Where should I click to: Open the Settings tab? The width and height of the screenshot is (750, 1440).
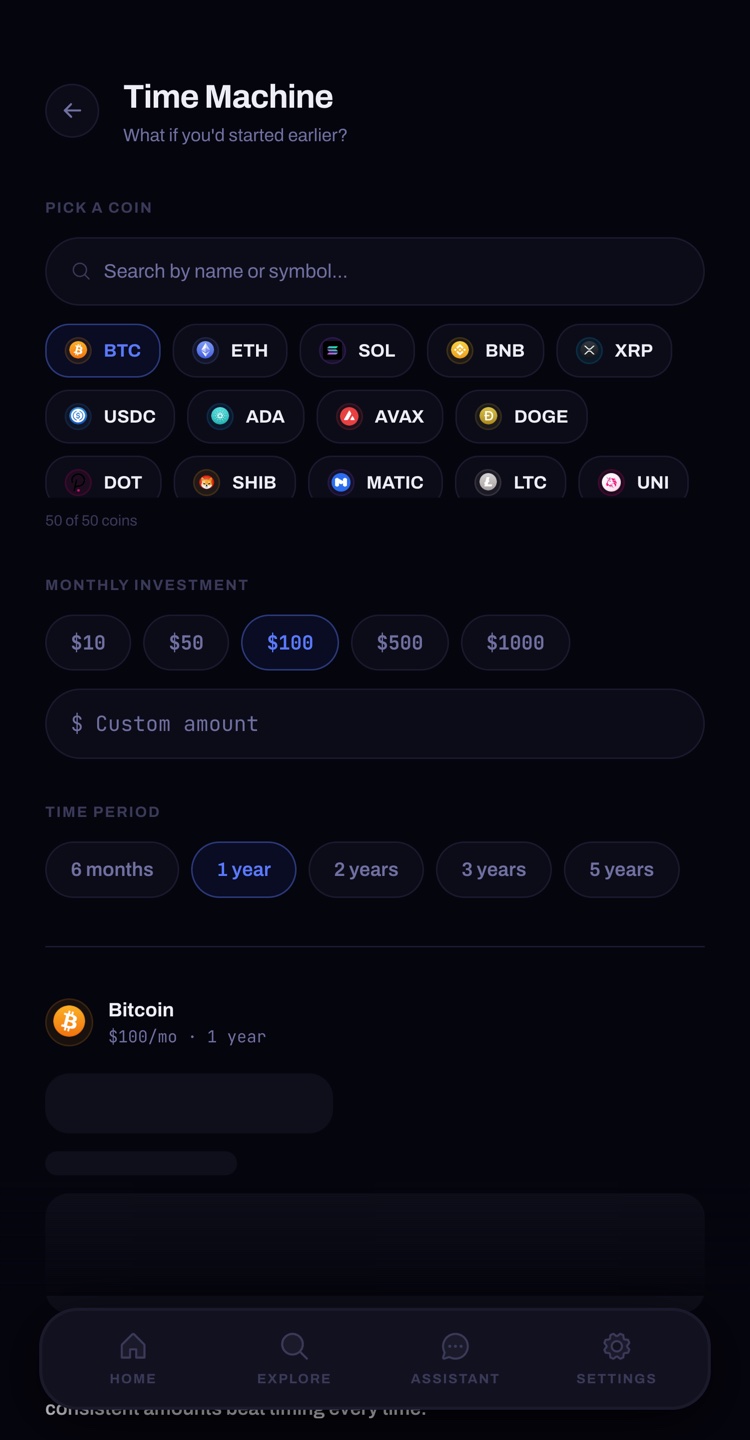pyautogui.click(x=616, y=1358)
